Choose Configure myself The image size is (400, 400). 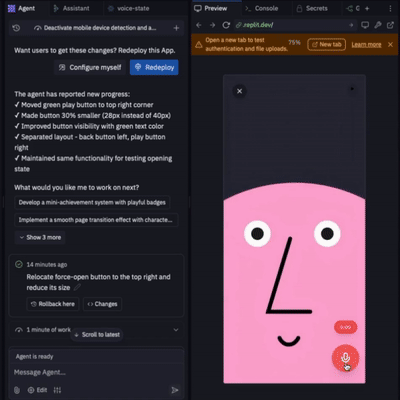point(90,67)
